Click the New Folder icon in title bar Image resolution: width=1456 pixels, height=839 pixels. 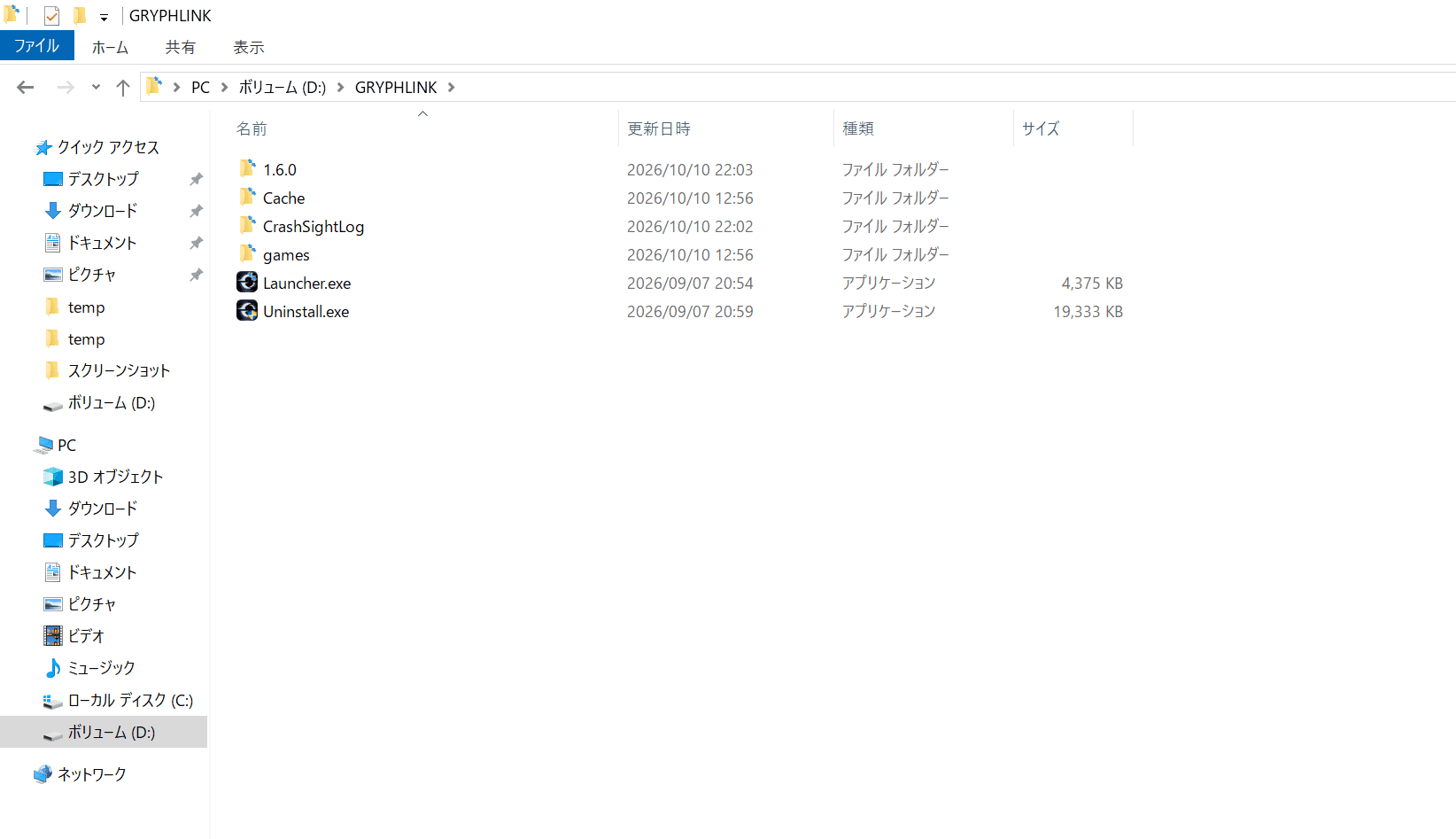(x=79, y=15)
